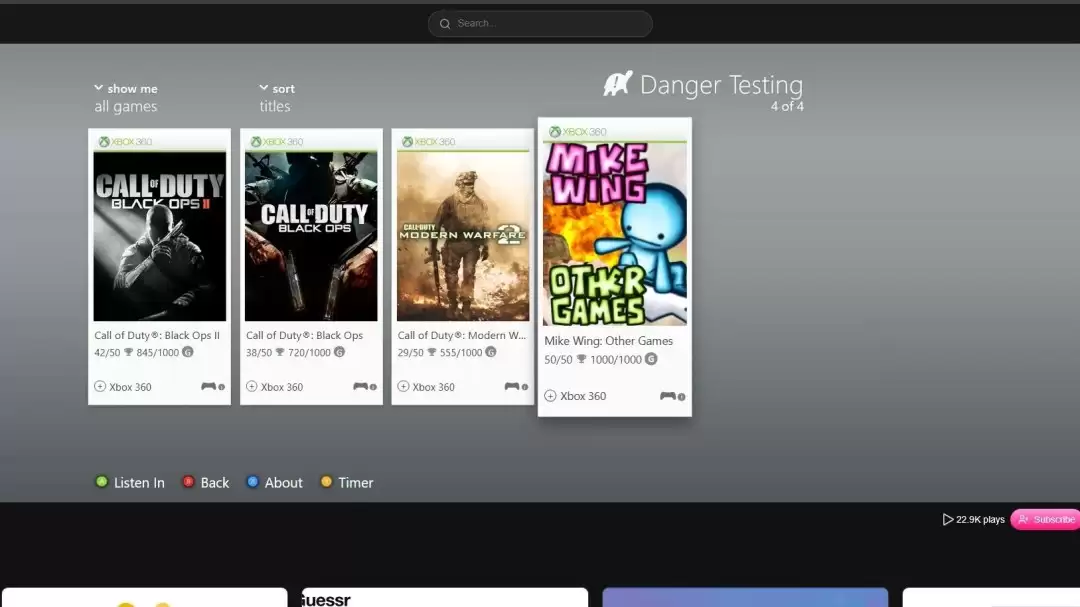Open the Mike Wing: Other Games title
The image size is (1080, 607).
[608, 340]
